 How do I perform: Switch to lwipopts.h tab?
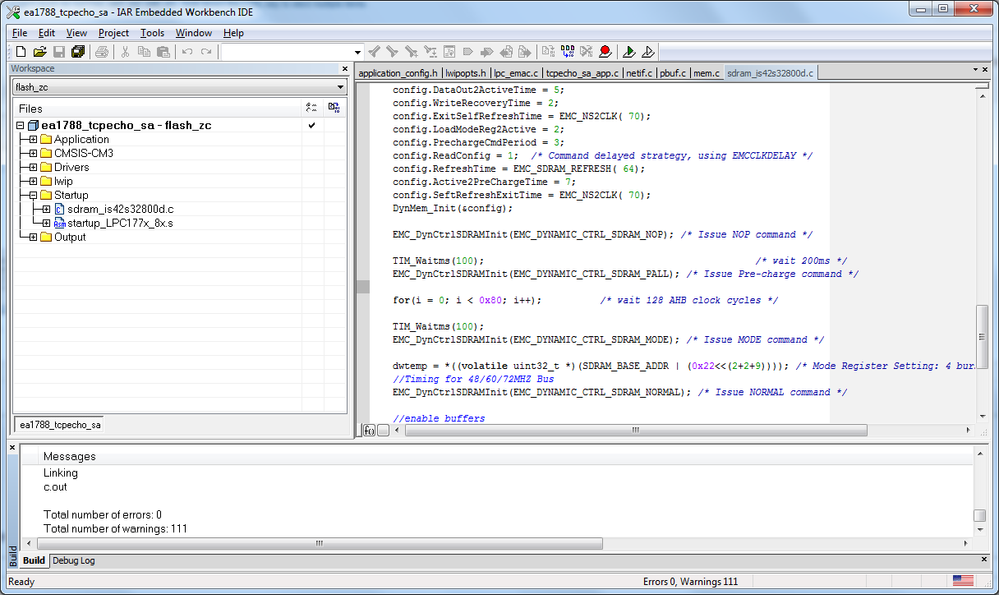tap(466, 73)
